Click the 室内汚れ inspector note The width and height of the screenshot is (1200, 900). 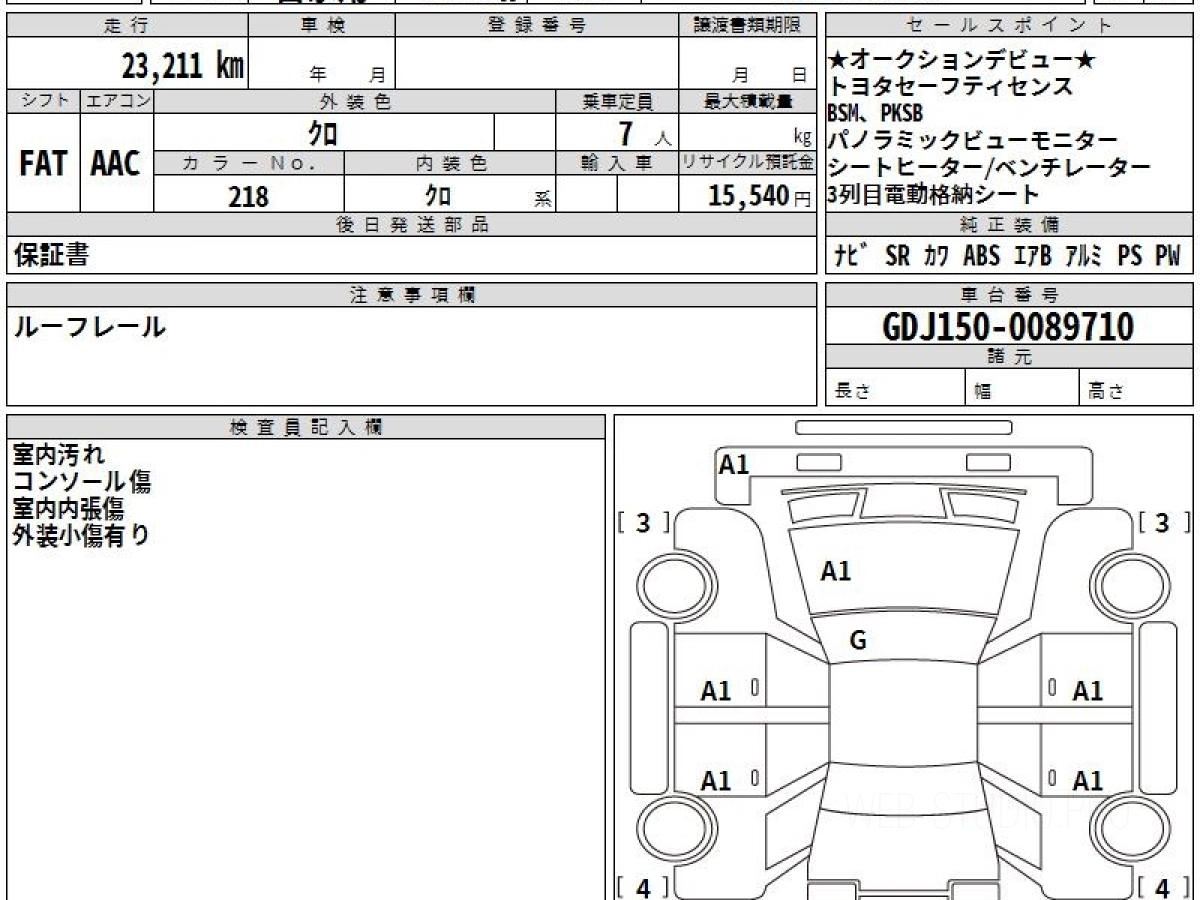[58, 455]
